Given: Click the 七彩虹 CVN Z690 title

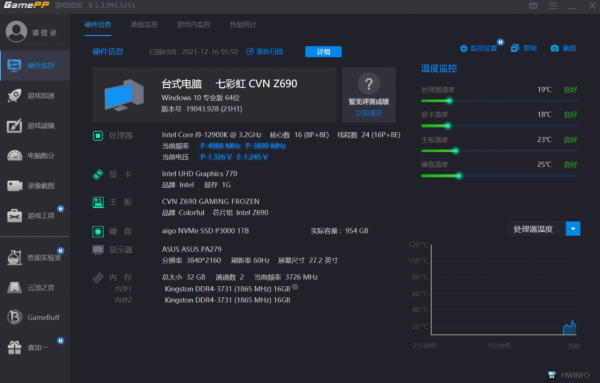Looking at the screenshot, I should pos(256,83).
